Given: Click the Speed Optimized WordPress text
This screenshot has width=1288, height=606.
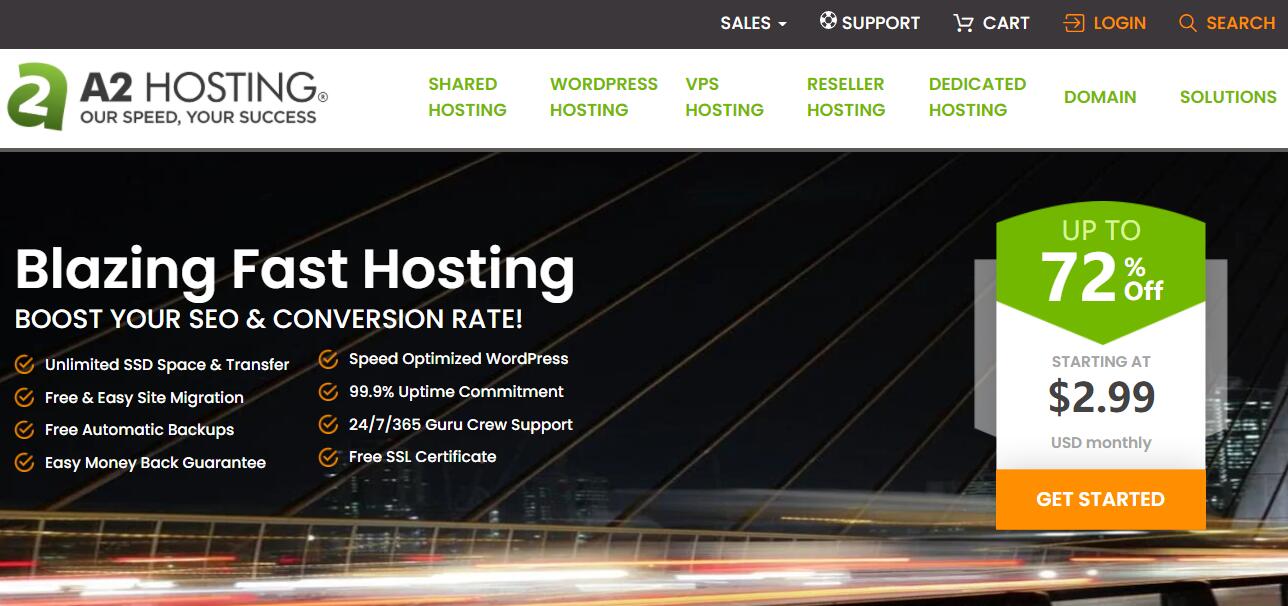Looking at the screenshot, I should 458,359.
